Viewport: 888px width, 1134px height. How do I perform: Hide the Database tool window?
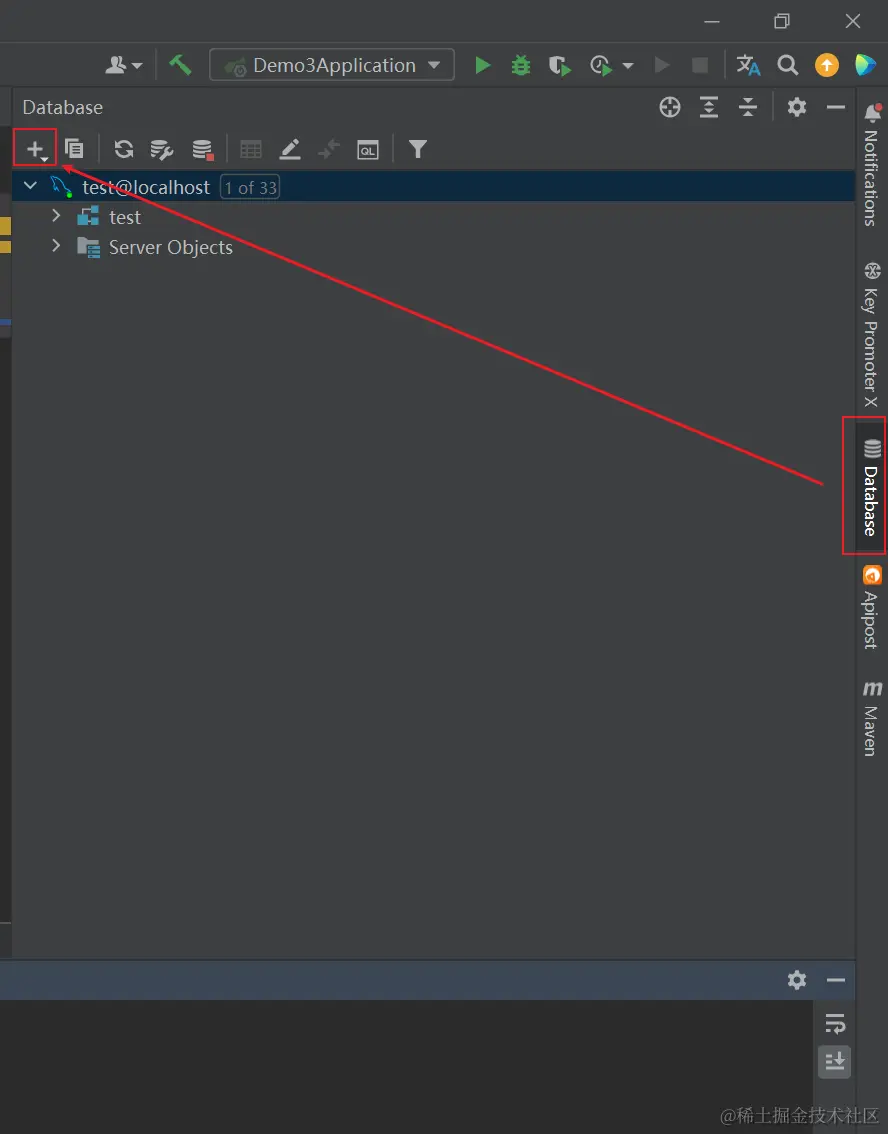836,107
